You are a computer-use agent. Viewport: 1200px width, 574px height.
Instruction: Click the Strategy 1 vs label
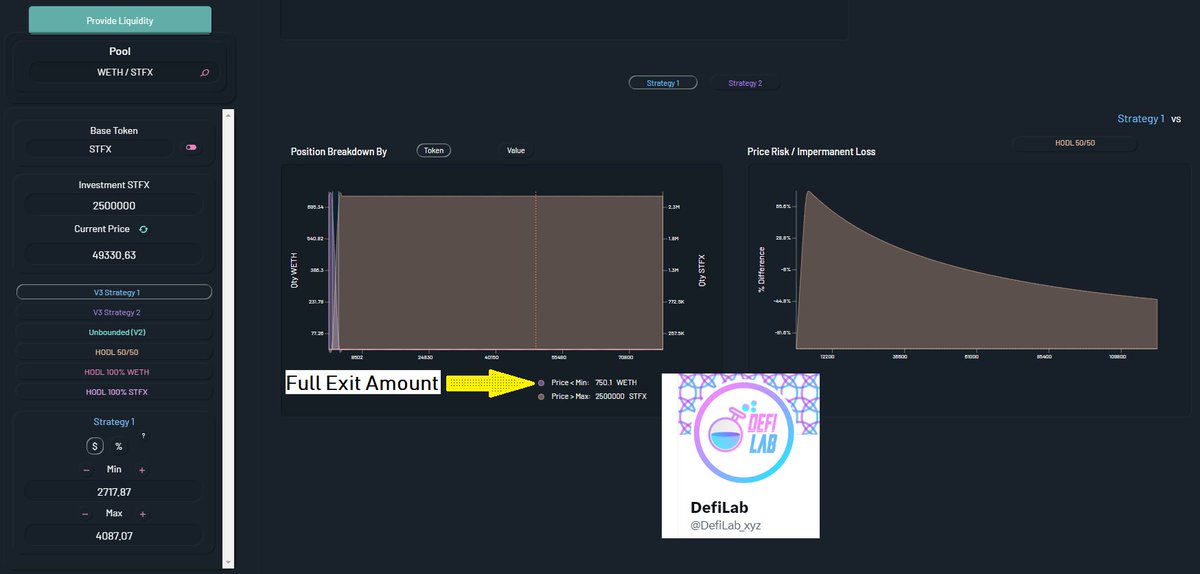[x=1149, y=118]
